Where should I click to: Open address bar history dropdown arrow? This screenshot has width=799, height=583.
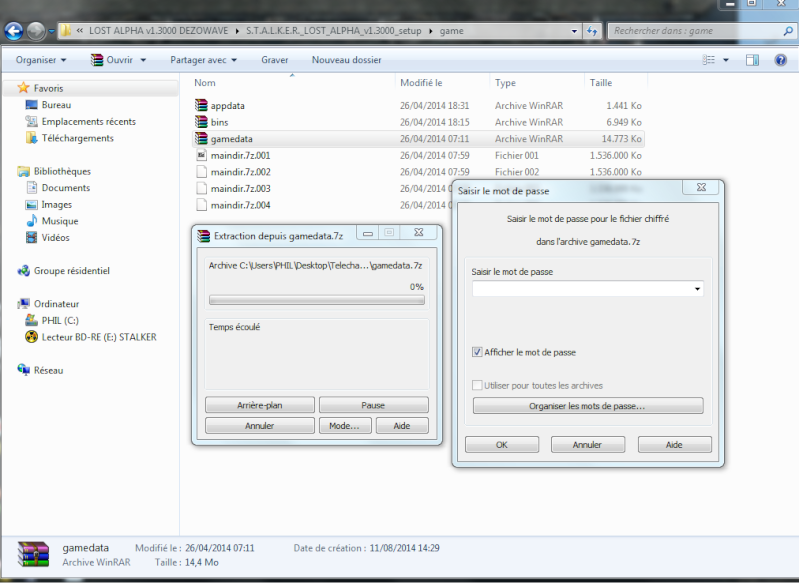[574, 31]
